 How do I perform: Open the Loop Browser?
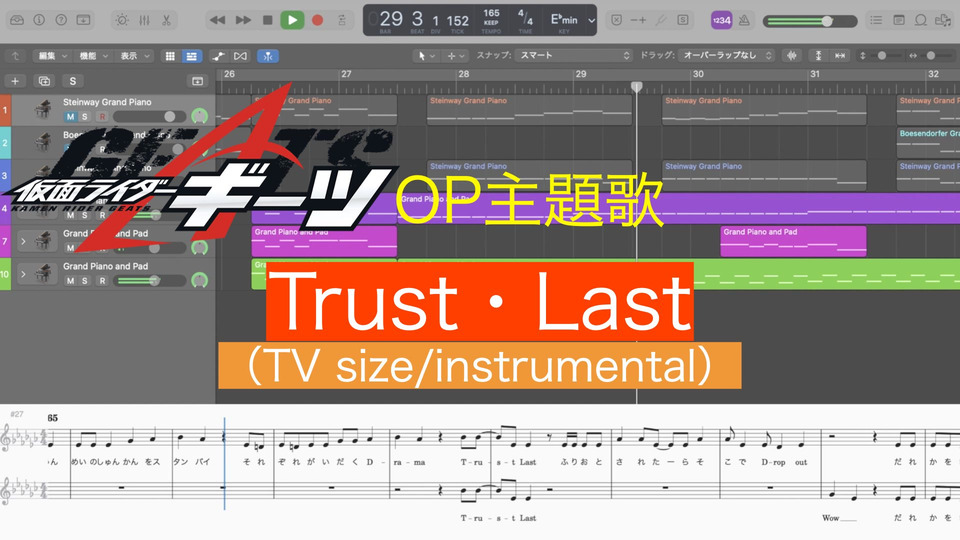click(921, 20)
